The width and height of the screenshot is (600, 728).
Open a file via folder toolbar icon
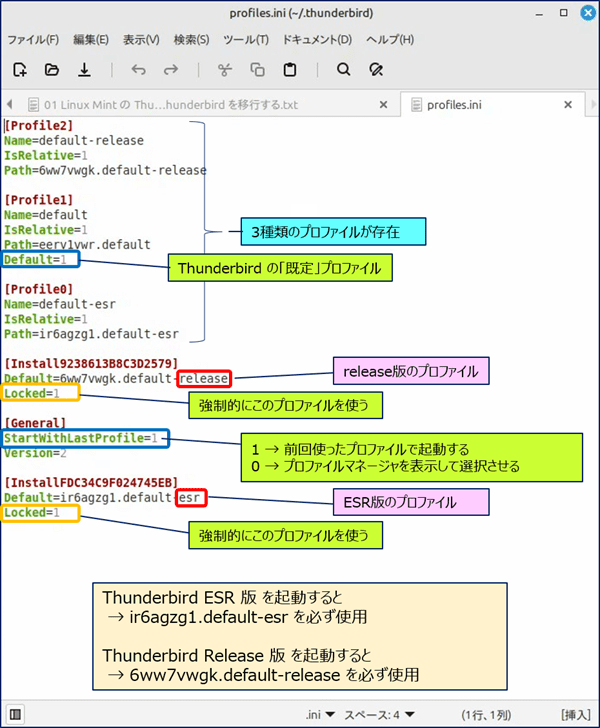(52, 70)
